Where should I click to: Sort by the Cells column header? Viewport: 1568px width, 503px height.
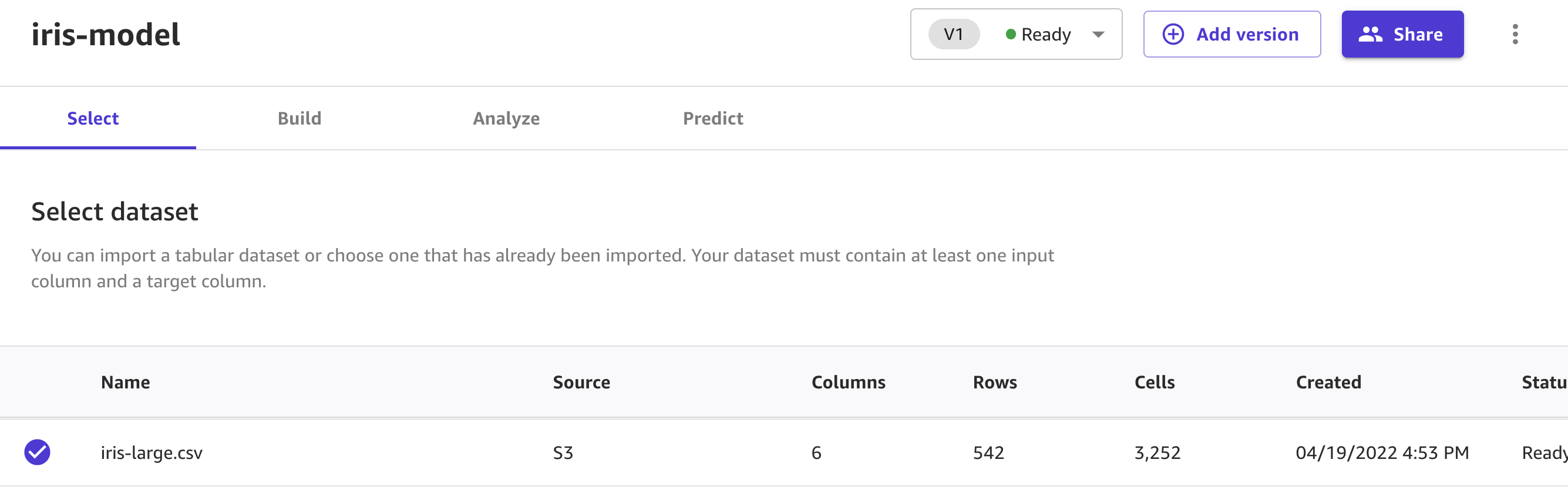point(1154,382)
